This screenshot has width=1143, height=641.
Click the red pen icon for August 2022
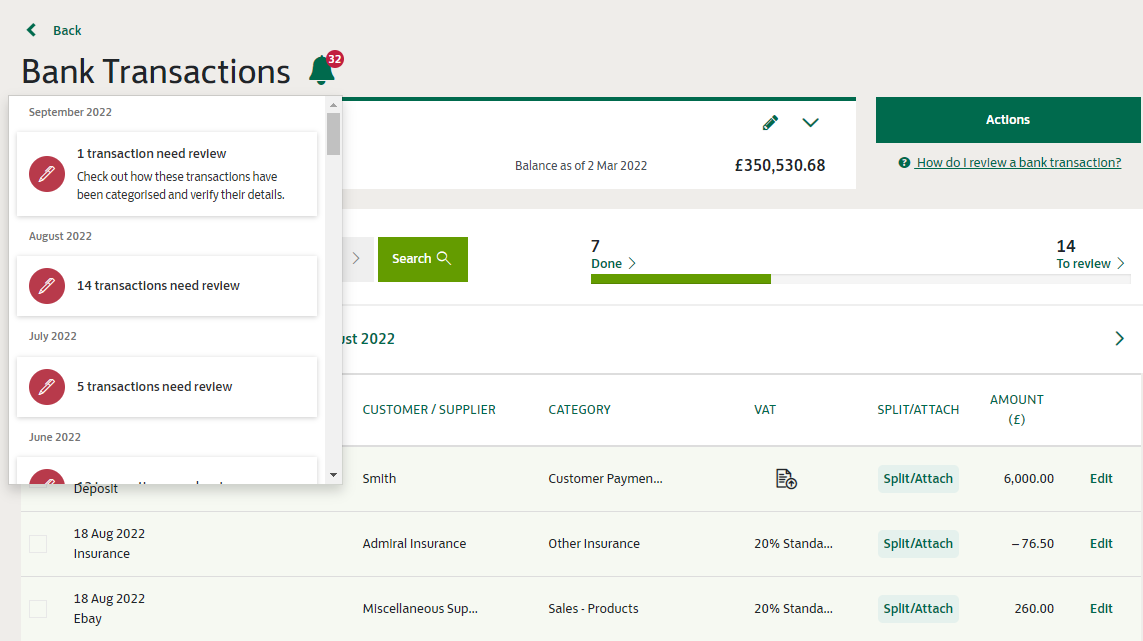[46, 286]
